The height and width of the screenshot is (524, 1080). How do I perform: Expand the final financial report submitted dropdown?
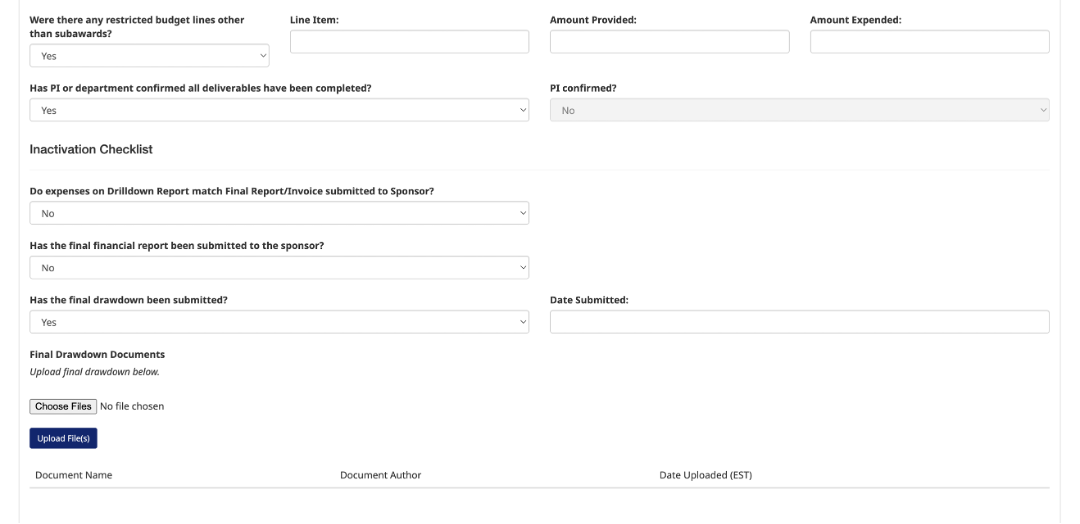279,268
